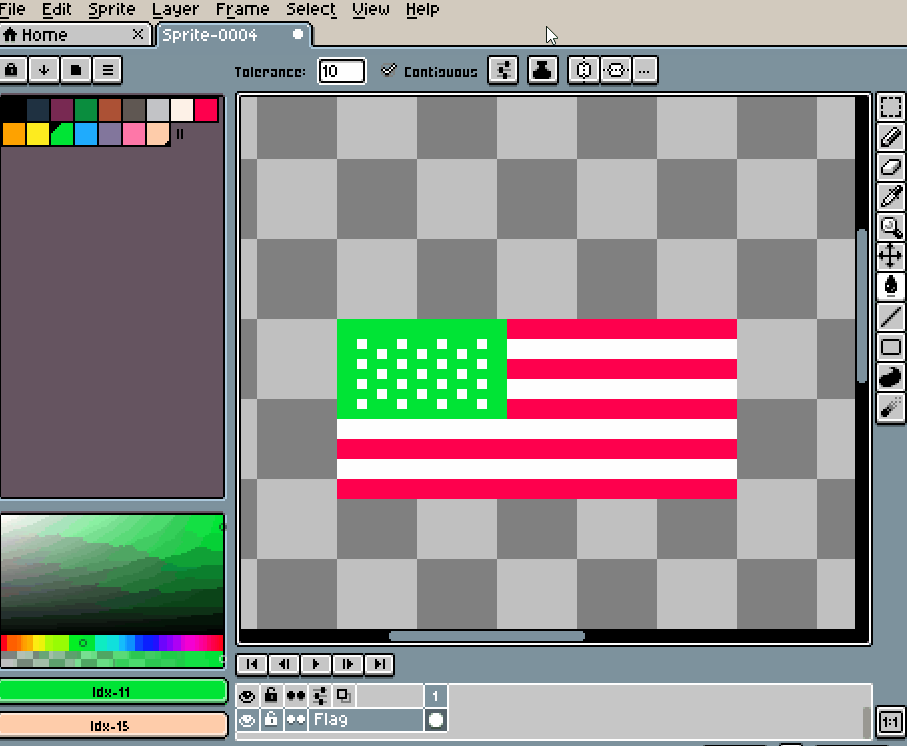Select the Line tool
Viewport: 907px width, 746px height.
890,316
